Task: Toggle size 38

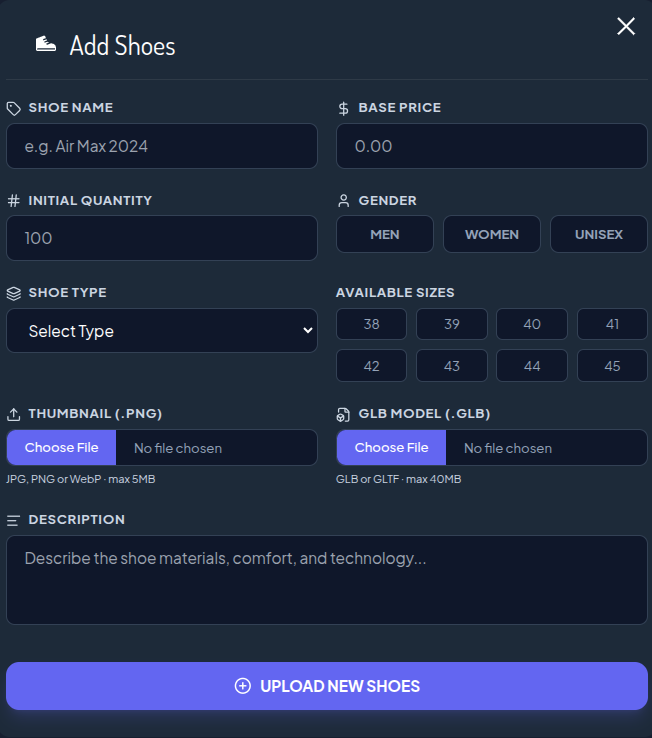Action: (x=371, y=324)
